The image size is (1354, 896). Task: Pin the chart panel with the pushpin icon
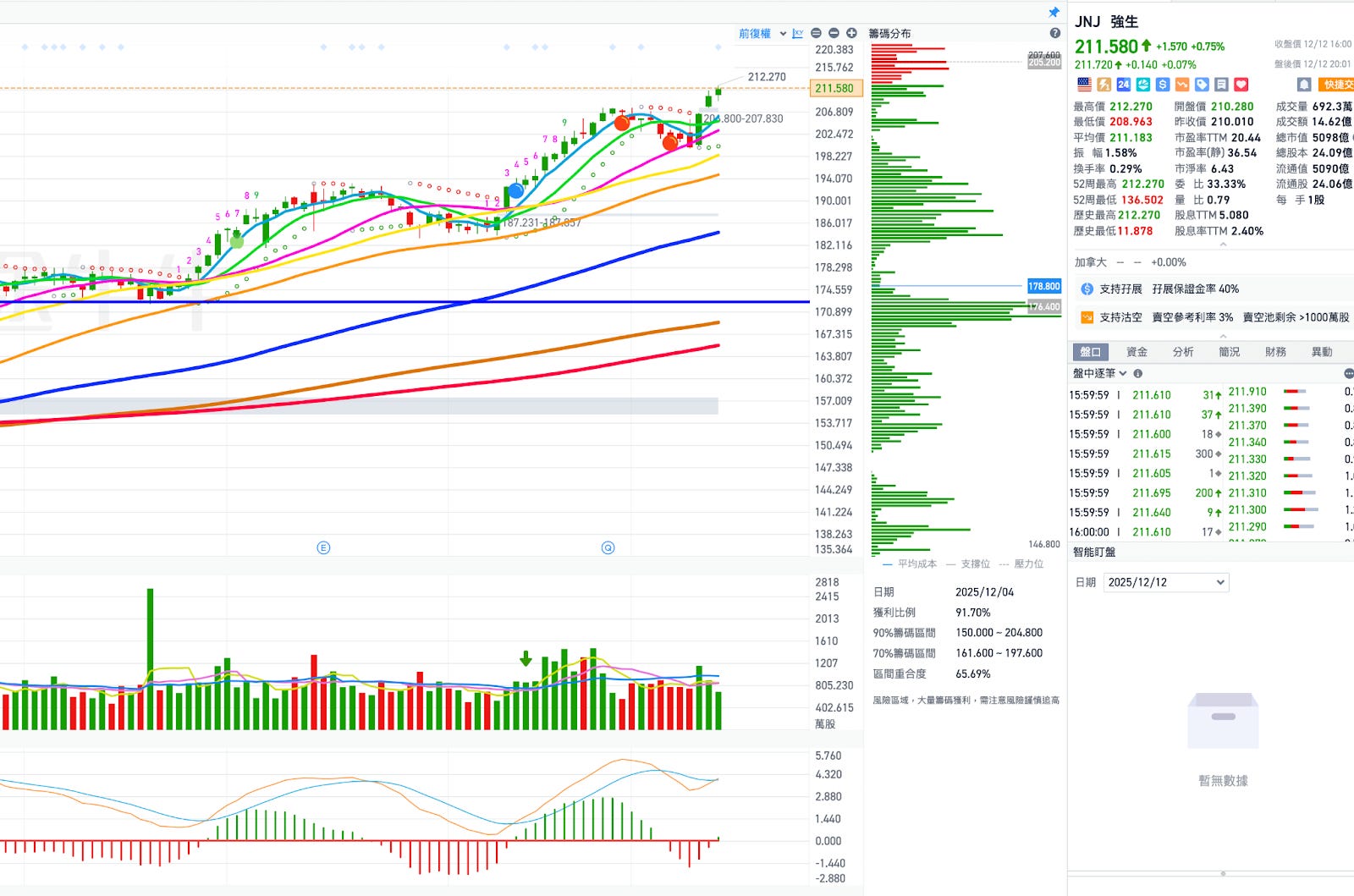click(x=1054, y=13)
